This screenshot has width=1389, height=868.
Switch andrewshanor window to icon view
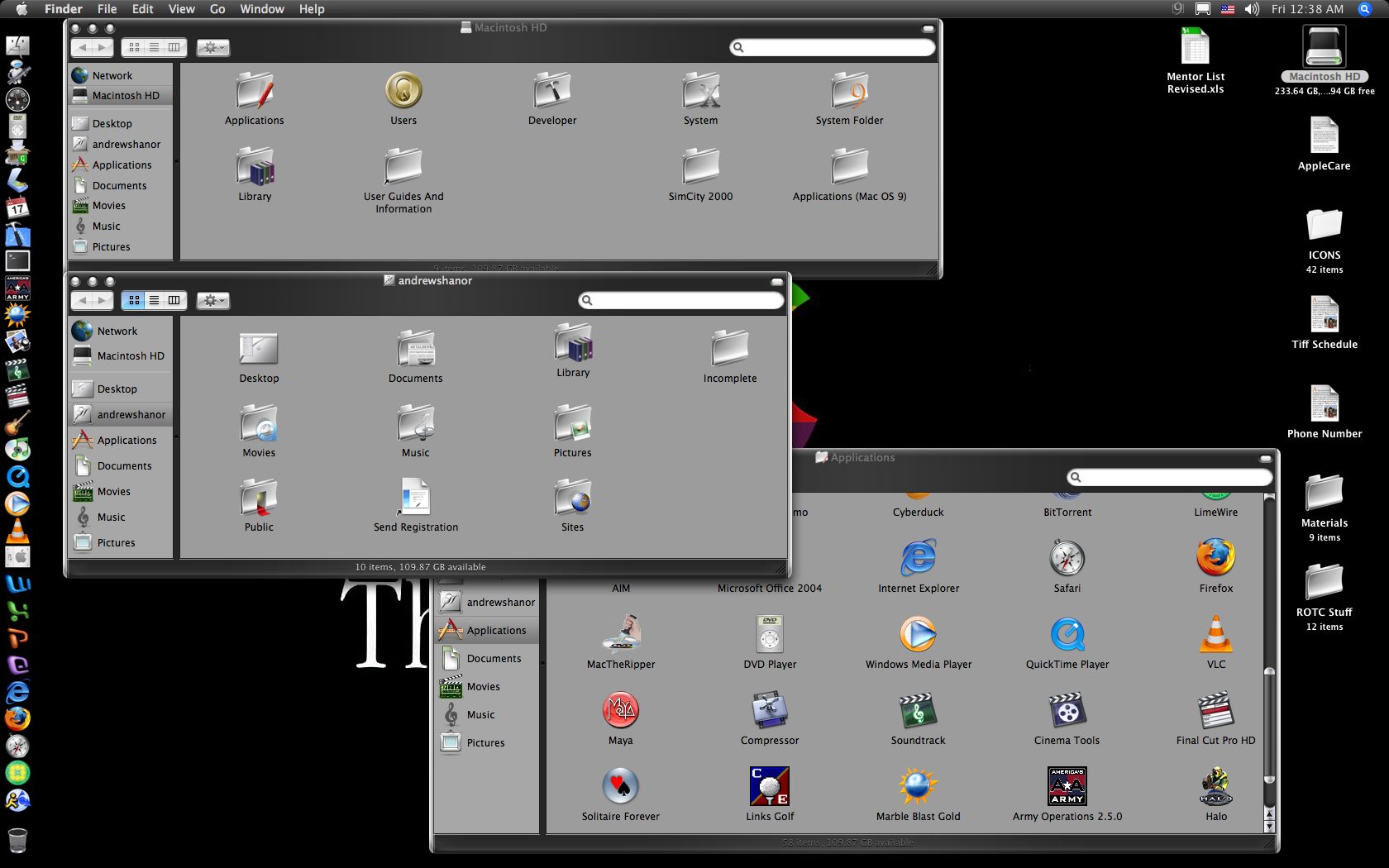tap(134, 300)
